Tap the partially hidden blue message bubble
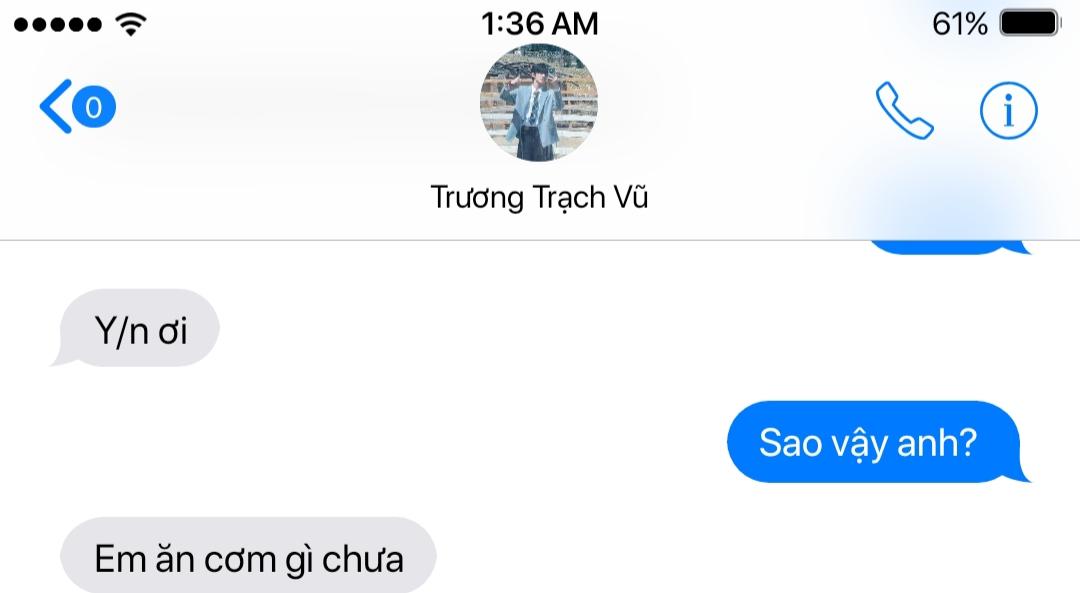 [948, 247]
